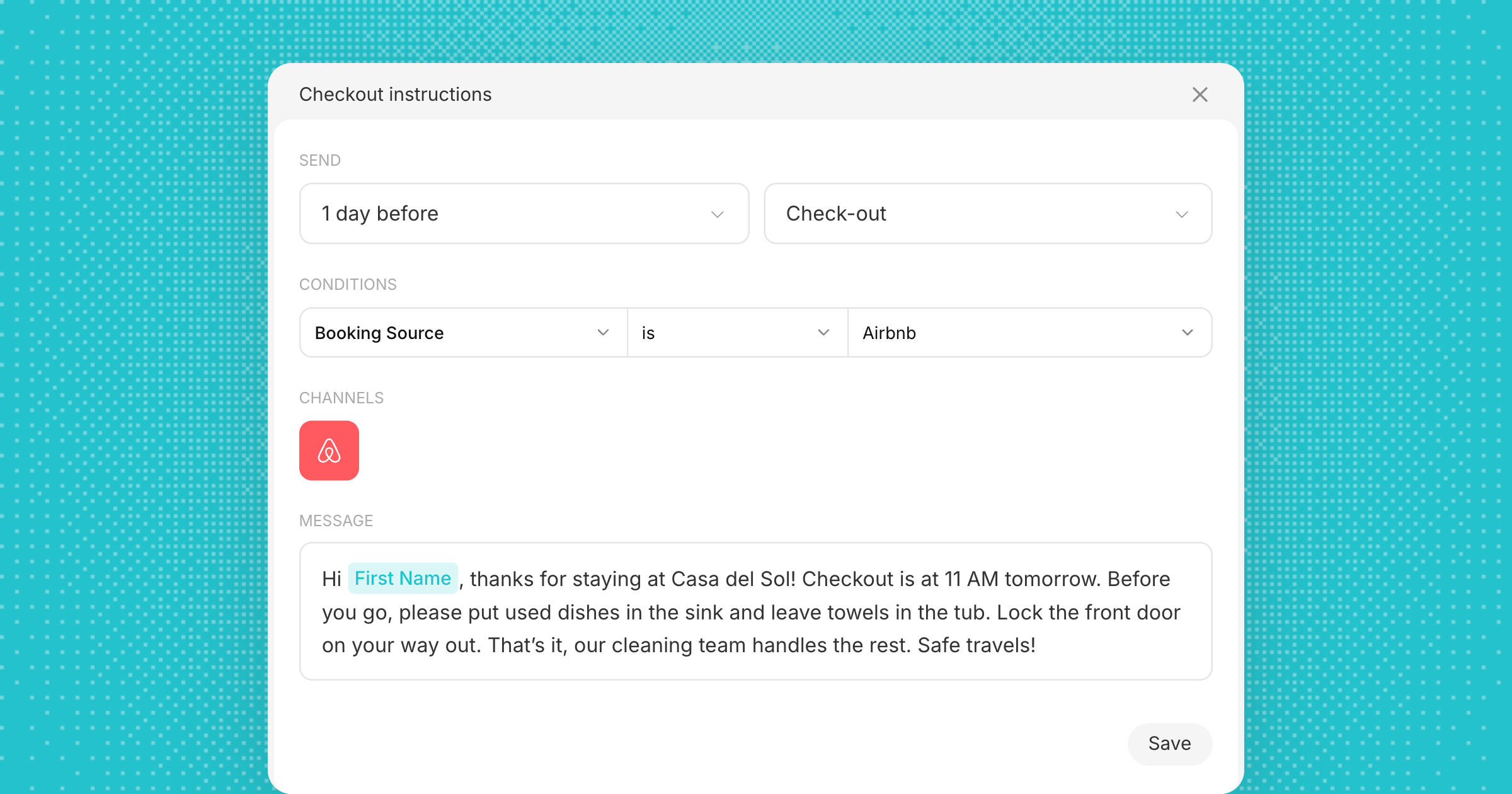Viewport: 1512px width, 794px height.
Task: Open the Check-out event dropdown
Action: [988, 214]
